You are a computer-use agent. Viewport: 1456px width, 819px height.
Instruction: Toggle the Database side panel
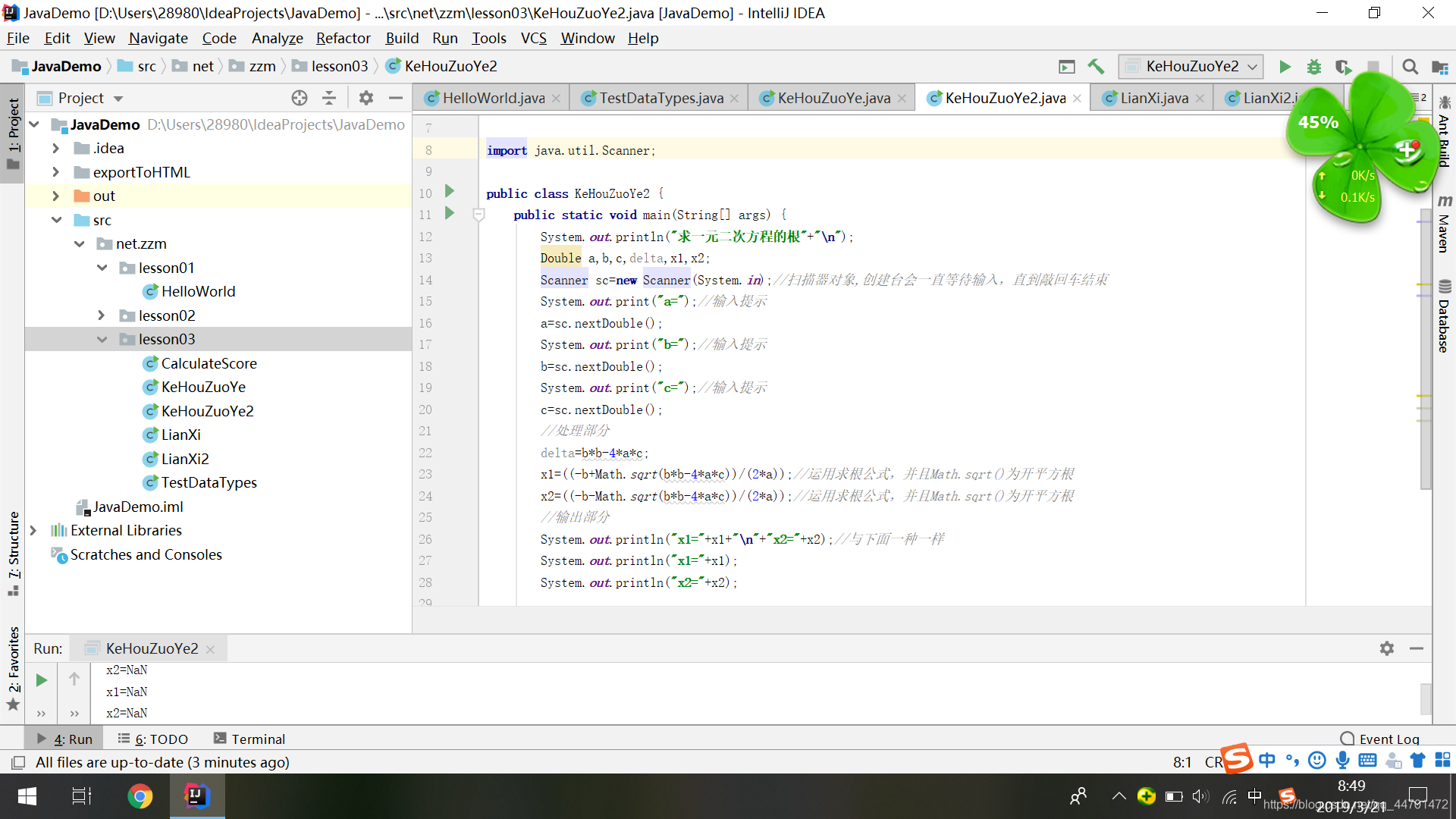[x=1444, y=317]
